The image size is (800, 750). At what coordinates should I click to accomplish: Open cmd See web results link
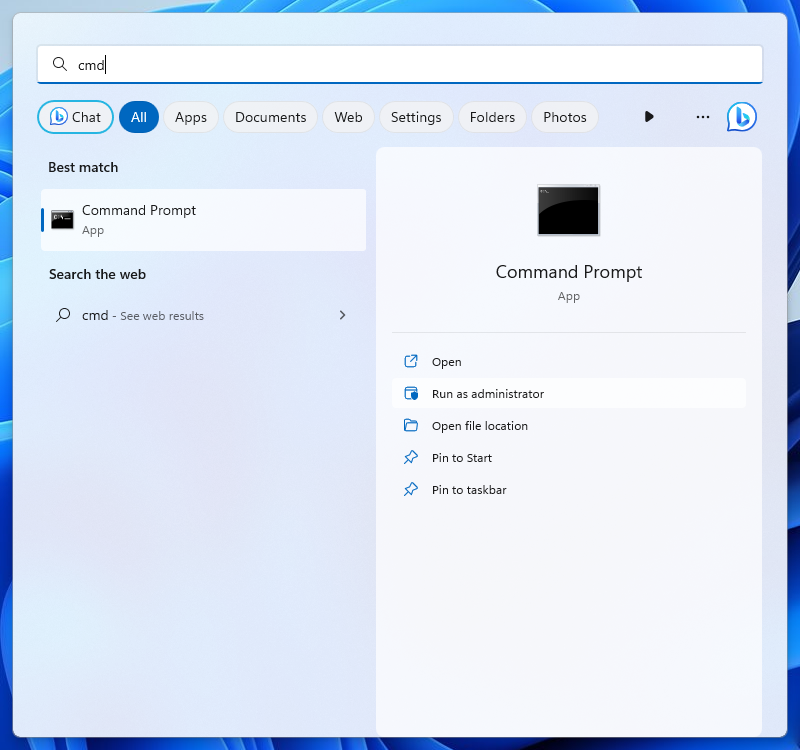pyautogui.click(x=143, y=315)
